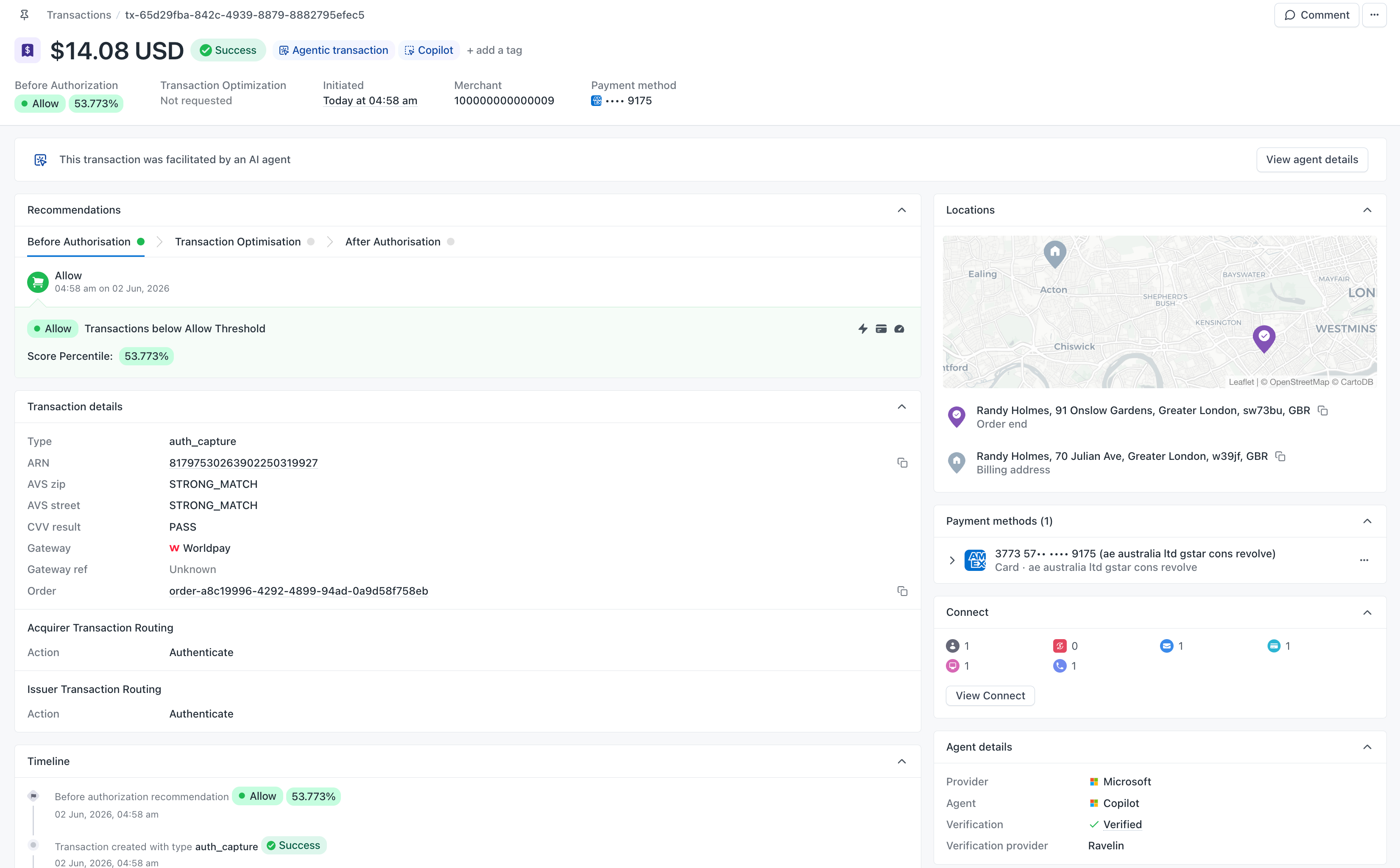
Task: Collapse the Locations panel
Action: 1367,210
